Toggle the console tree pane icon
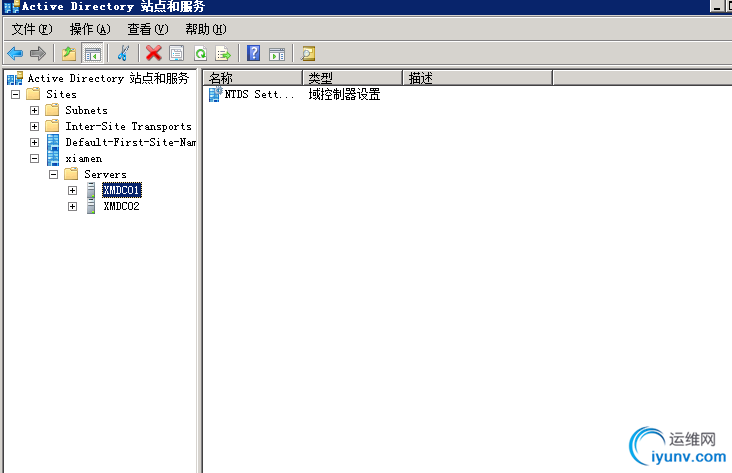732x473 pixels. tap(92, 53)
